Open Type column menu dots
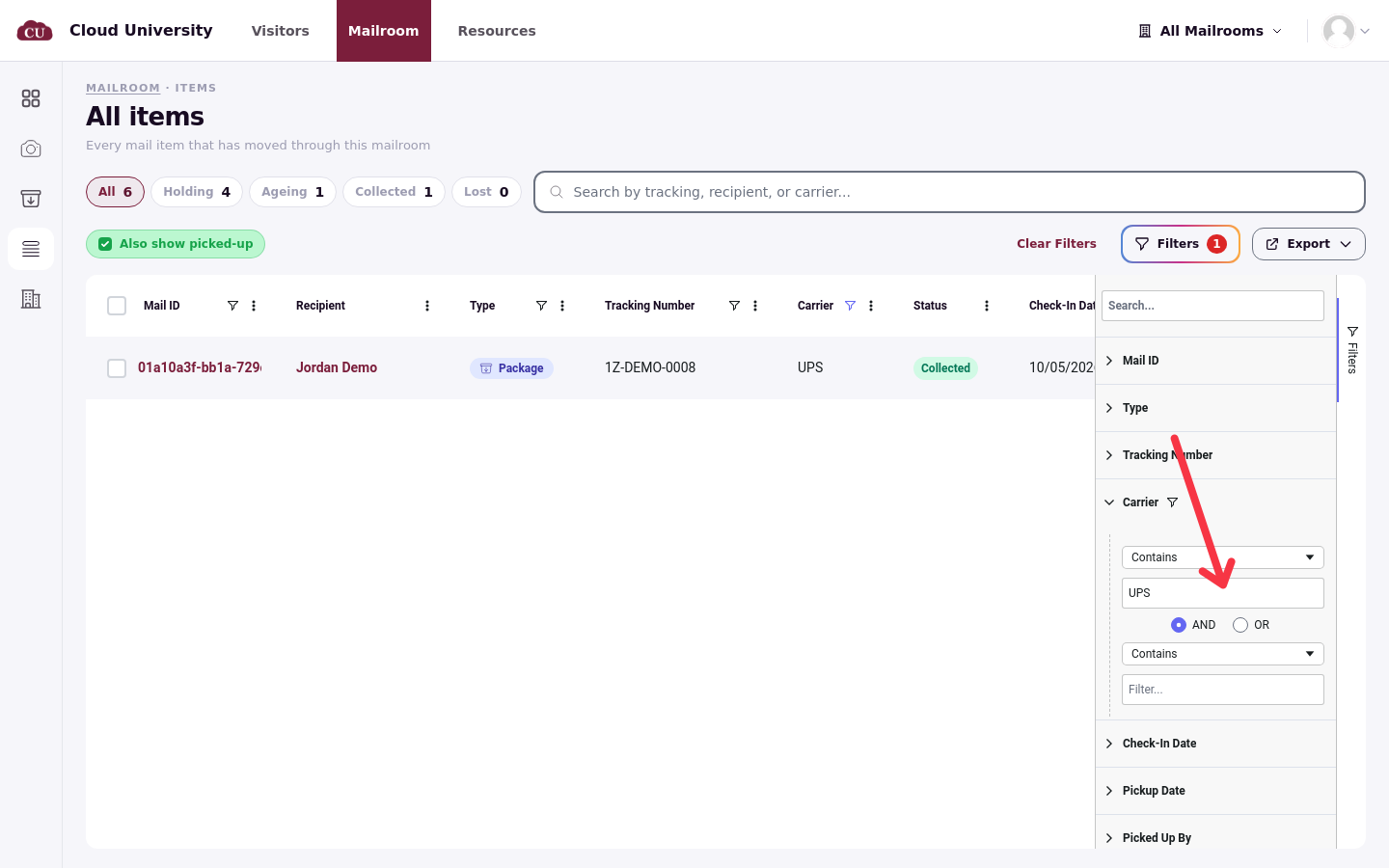 coord(562,306)
